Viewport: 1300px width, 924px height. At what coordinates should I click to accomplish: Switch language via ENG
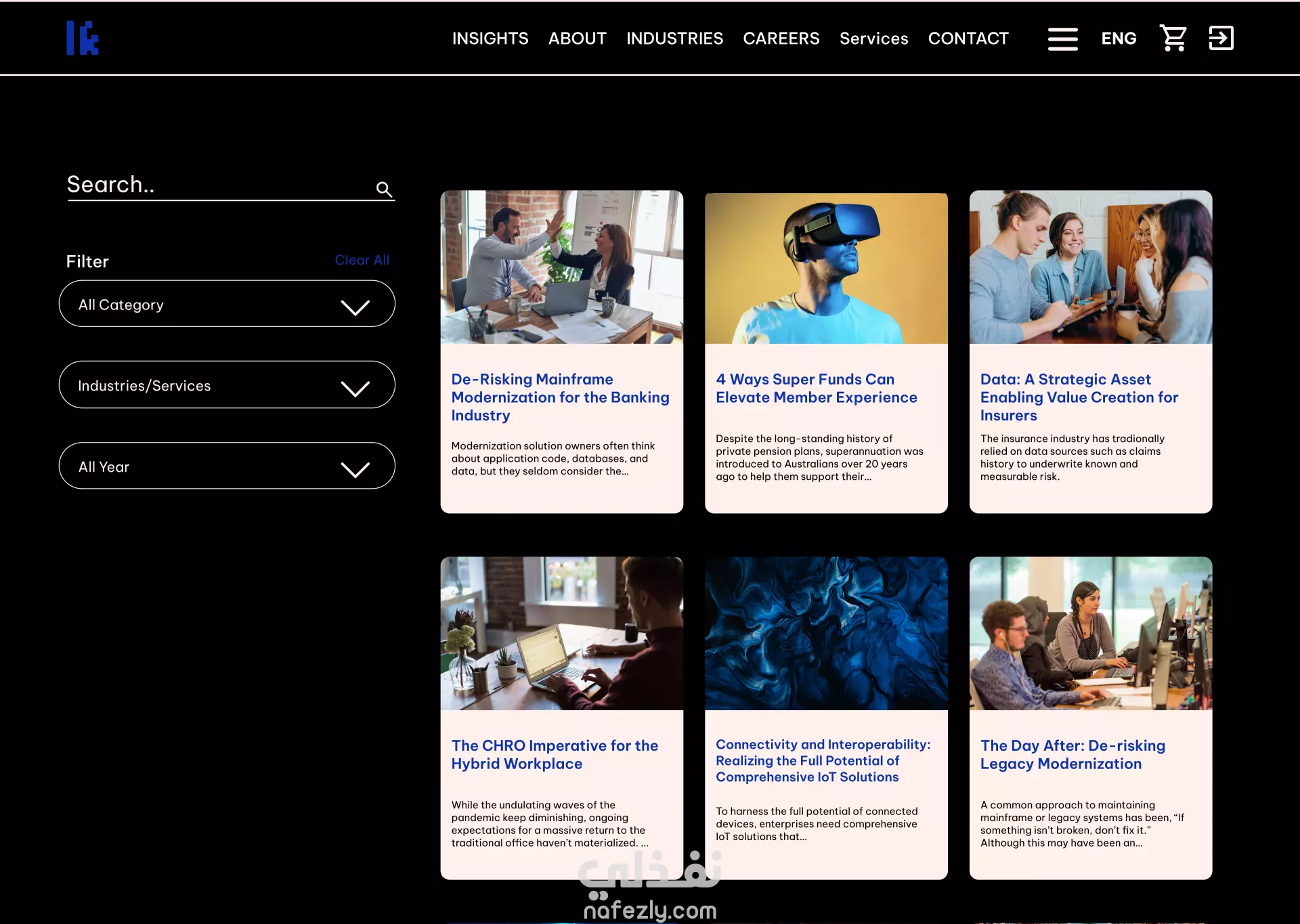pos(1119,39)
